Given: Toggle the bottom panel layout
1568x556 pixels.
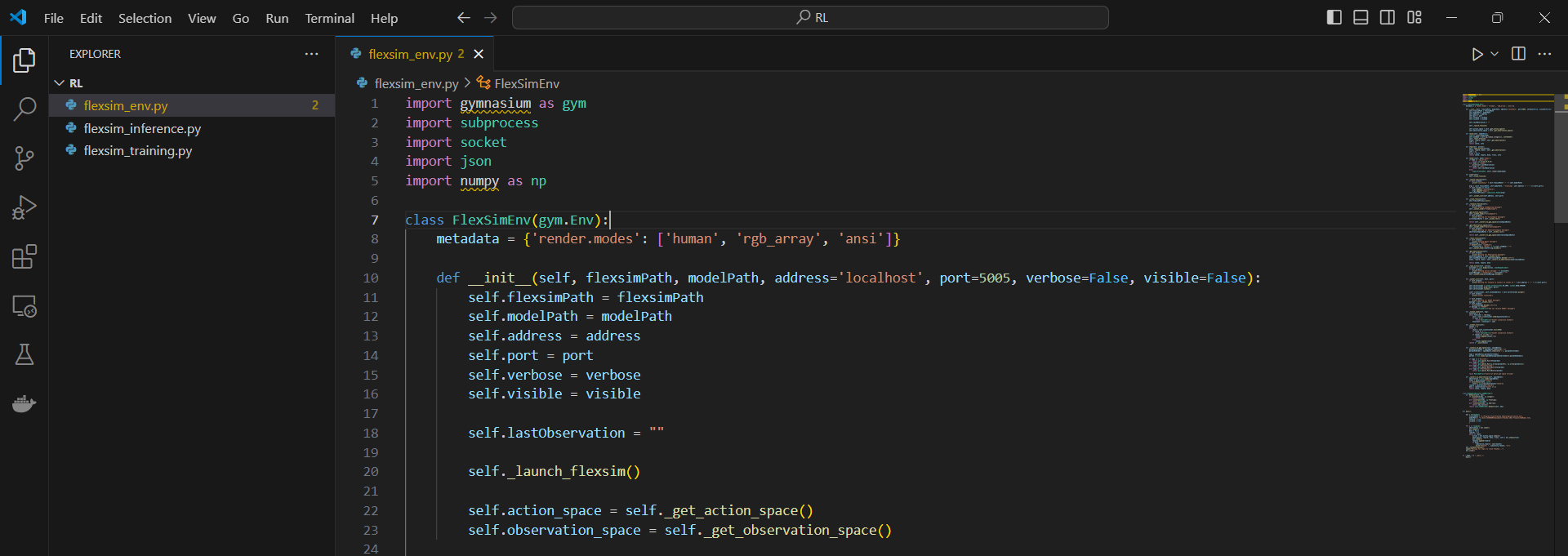Looking at the screenshot, I should pyautogui.click(x=1361, y=17).
